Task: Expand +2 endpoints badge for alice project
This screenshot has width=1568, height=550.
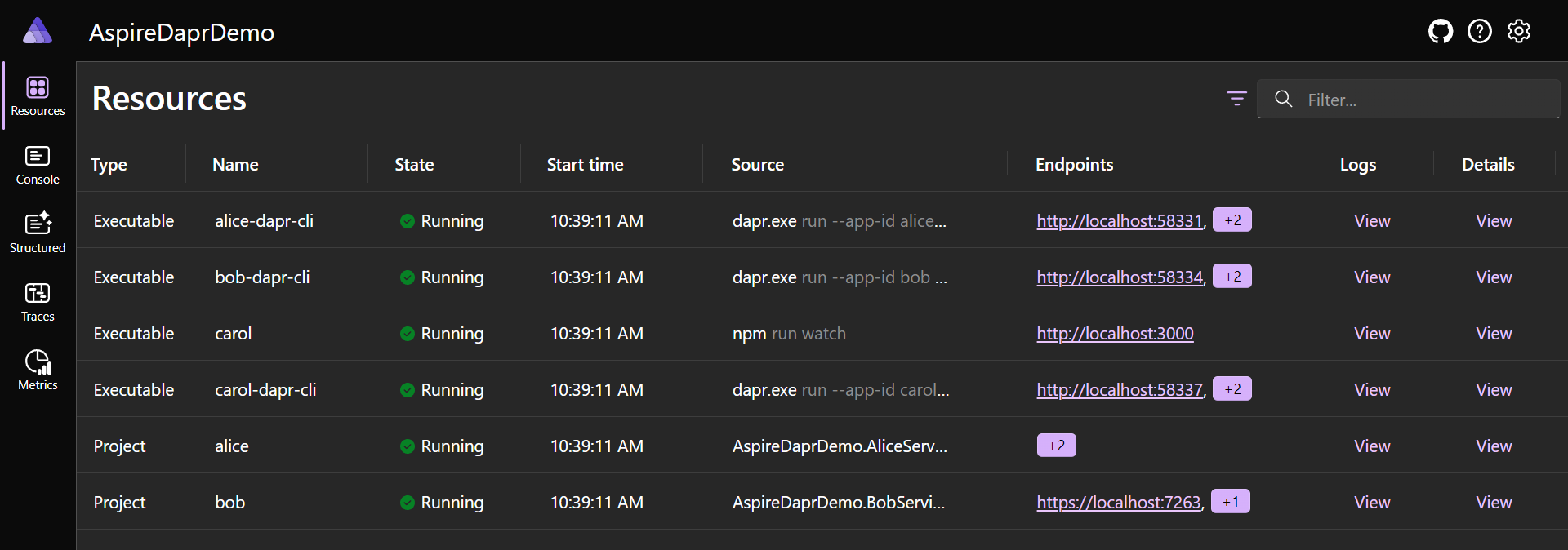Action: (1057, 446)
